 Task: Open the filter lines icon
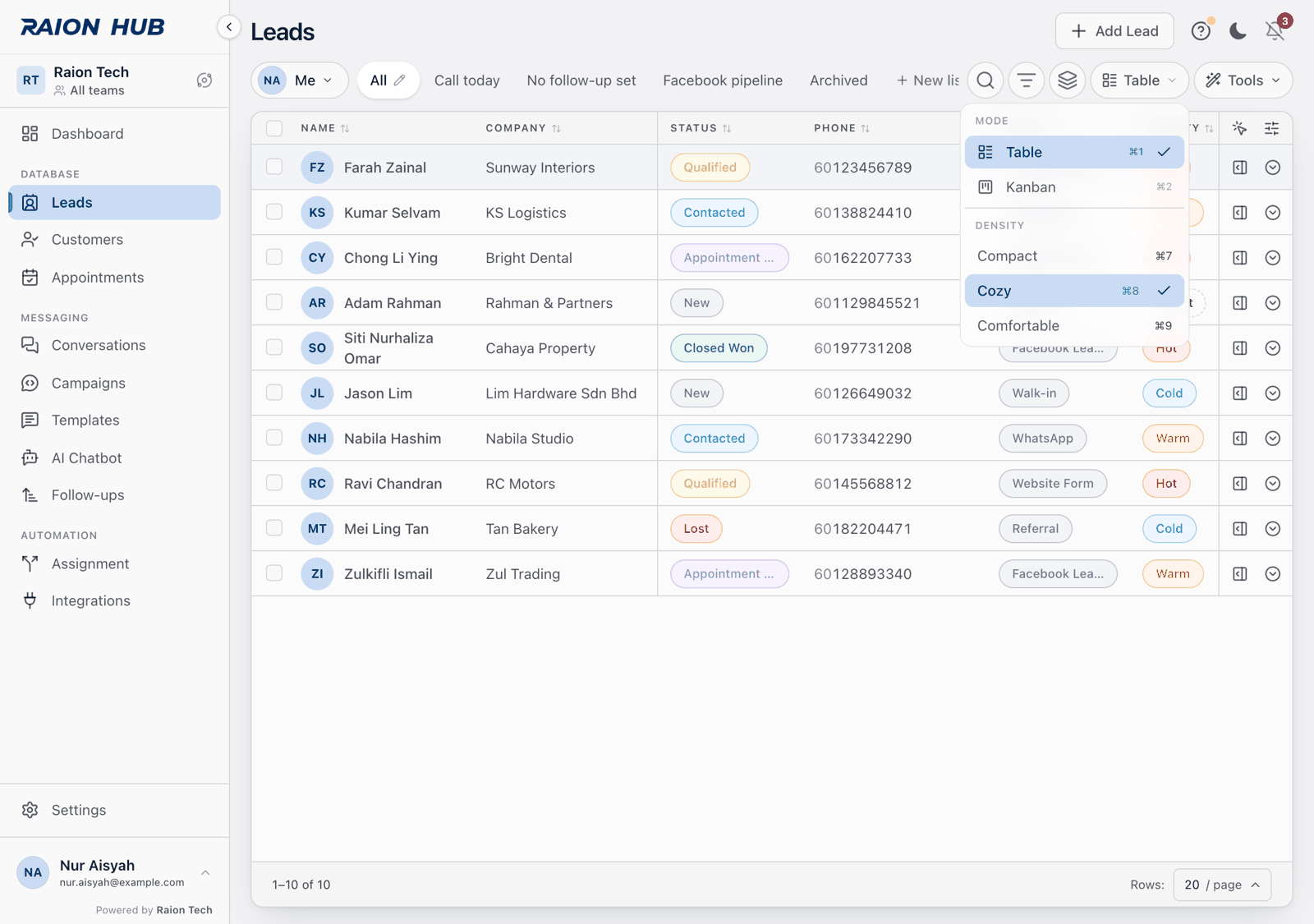1027,80
